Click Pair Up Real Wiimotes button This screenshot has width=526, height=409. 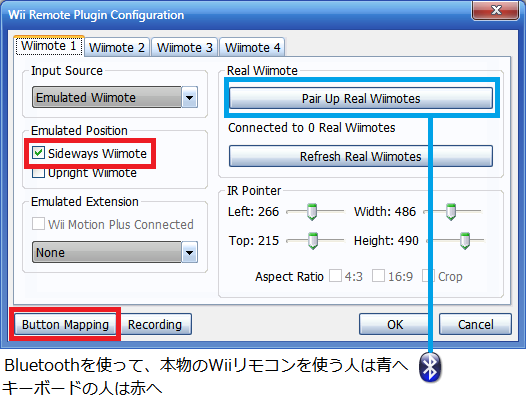[x=361, y=98]
